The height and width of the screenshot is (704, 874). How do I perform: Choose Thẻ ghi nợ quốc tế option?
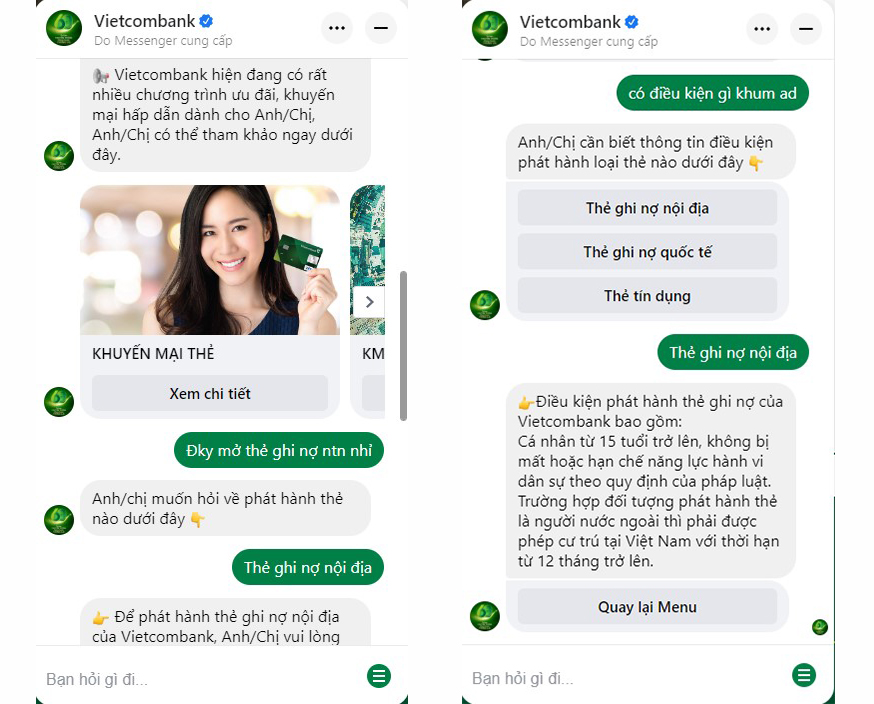point(647,252)
